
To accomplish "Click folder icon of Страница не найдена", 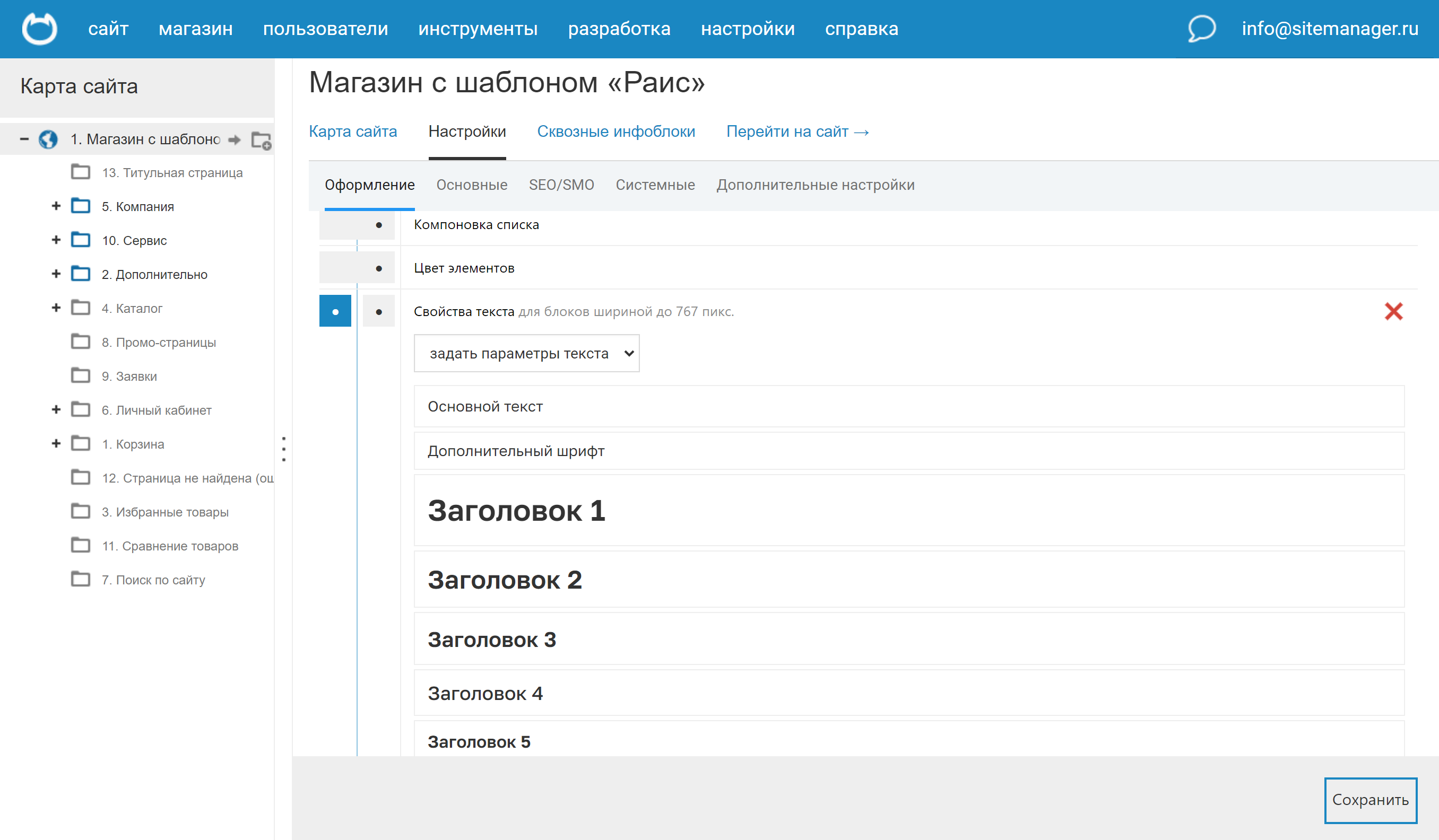I will 81,477.
